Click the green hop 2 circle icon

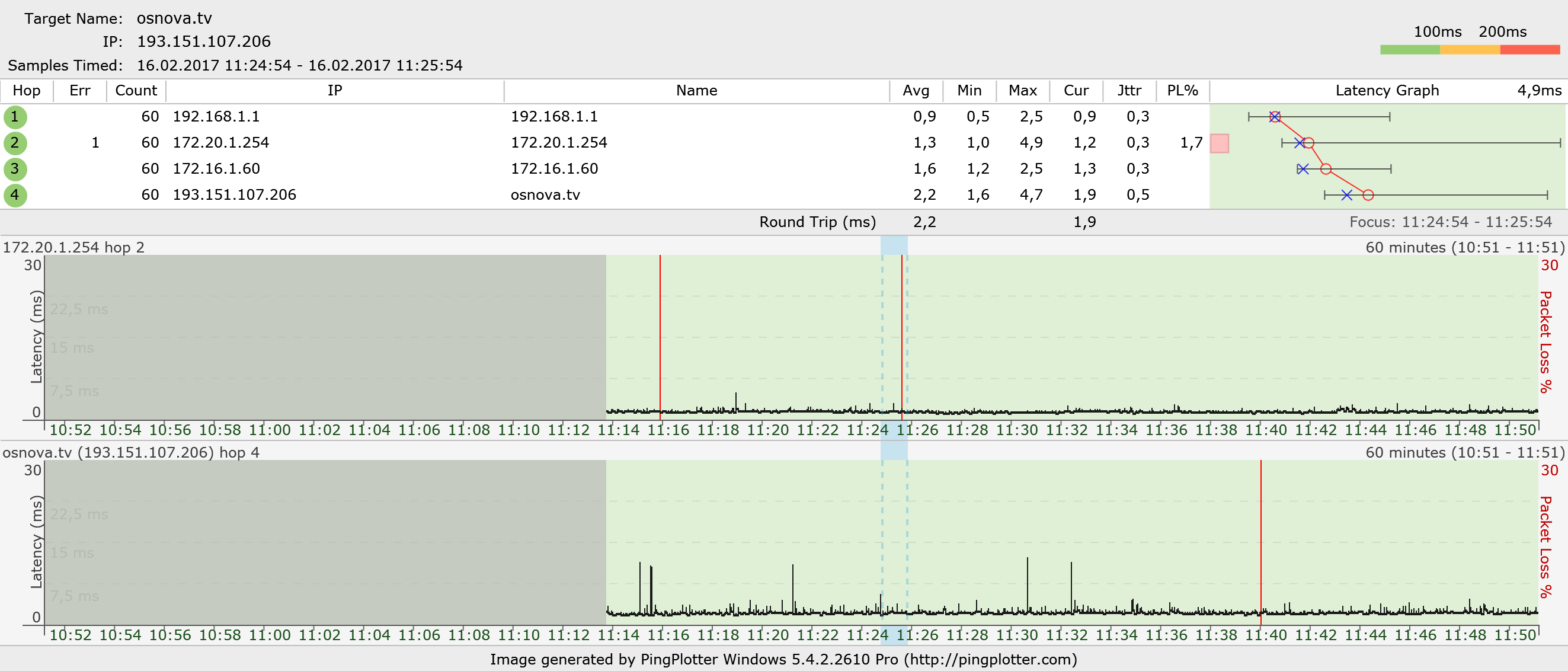click(15, 143)
